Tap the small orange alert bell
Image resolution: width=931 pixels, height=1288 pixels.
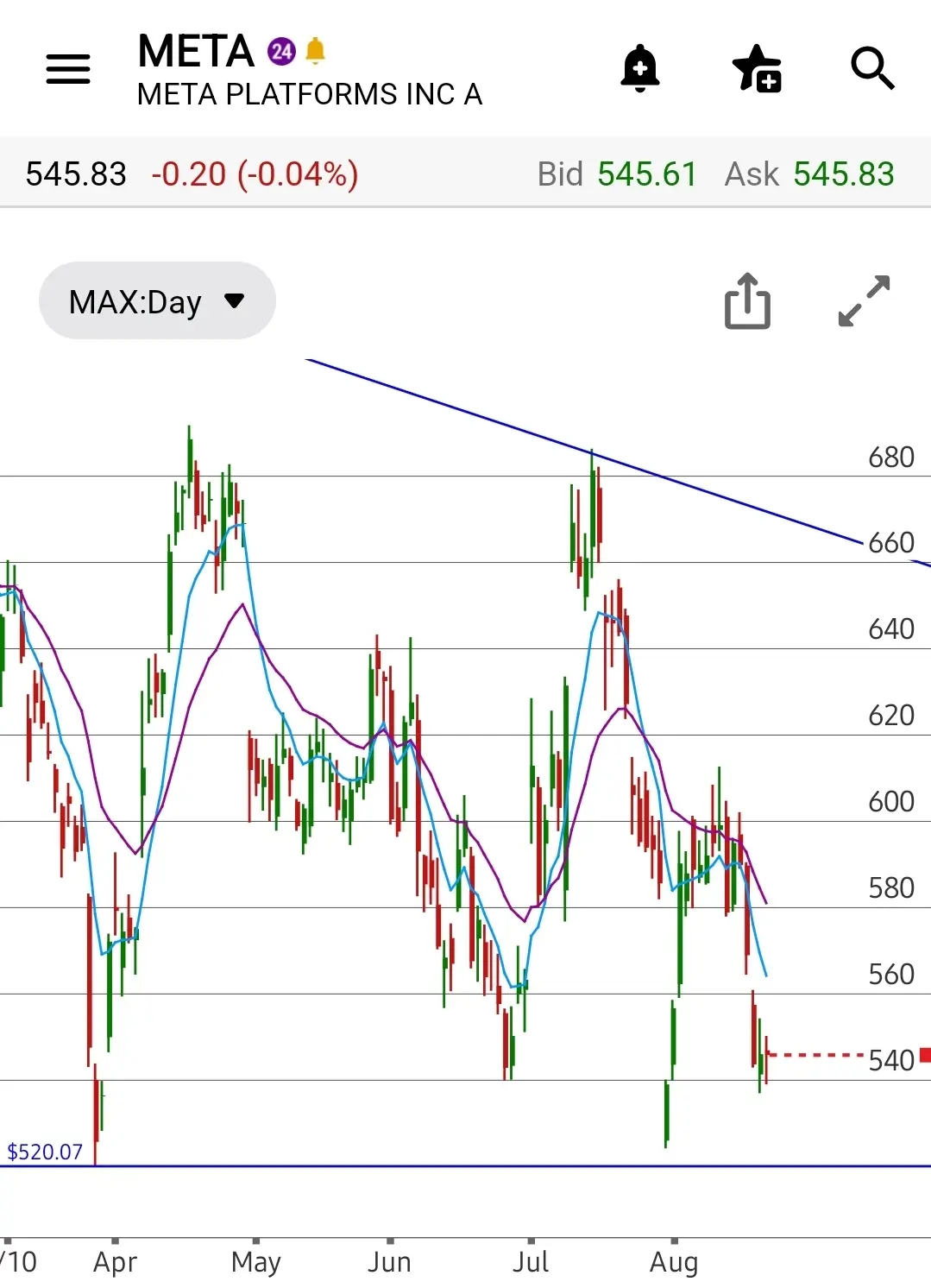[316, 51]
